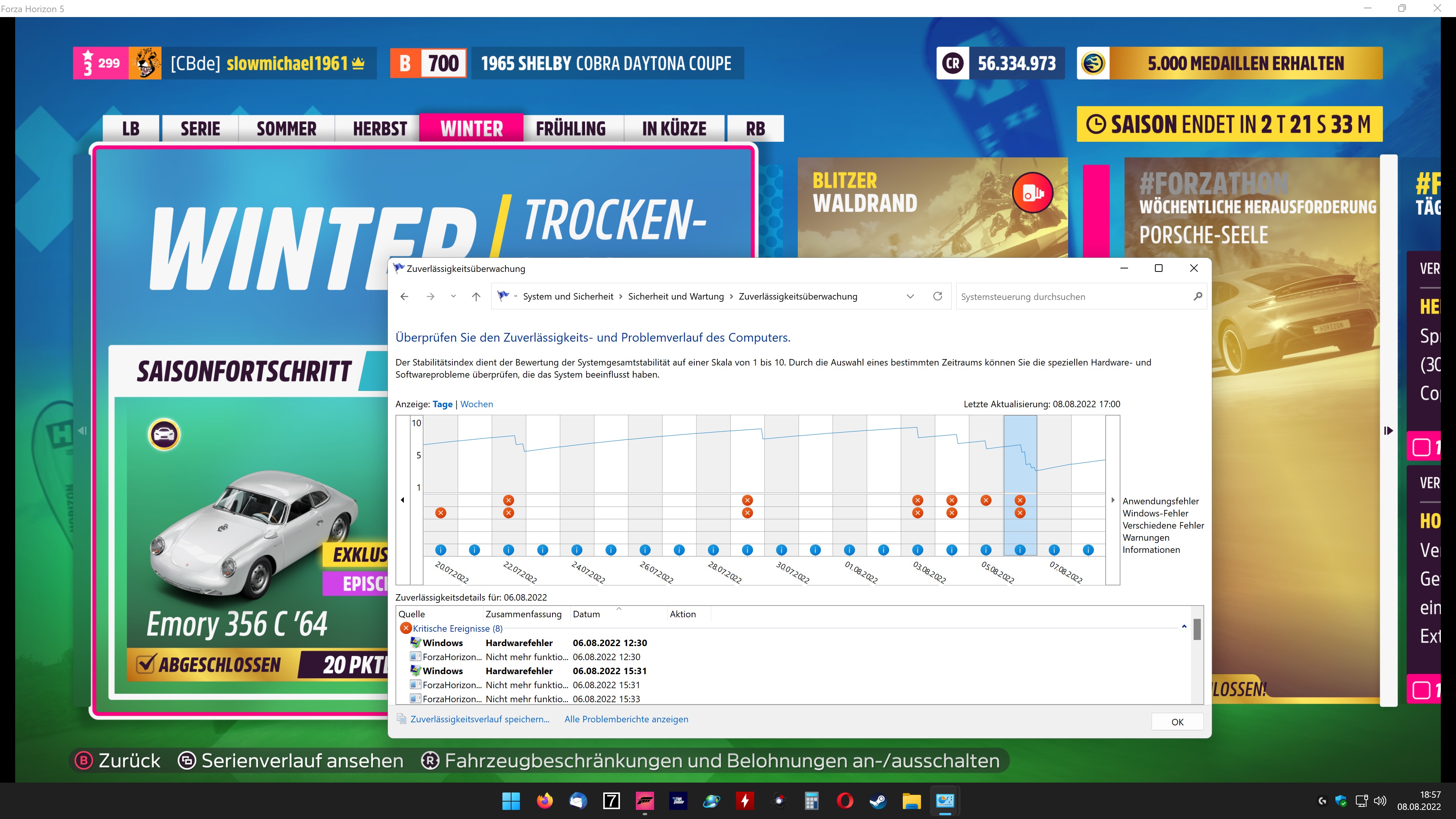This screenshot has width=1456, height=819.
Task: Toggle the pink checkbox under VER panel
Action: click(1421, 448)
